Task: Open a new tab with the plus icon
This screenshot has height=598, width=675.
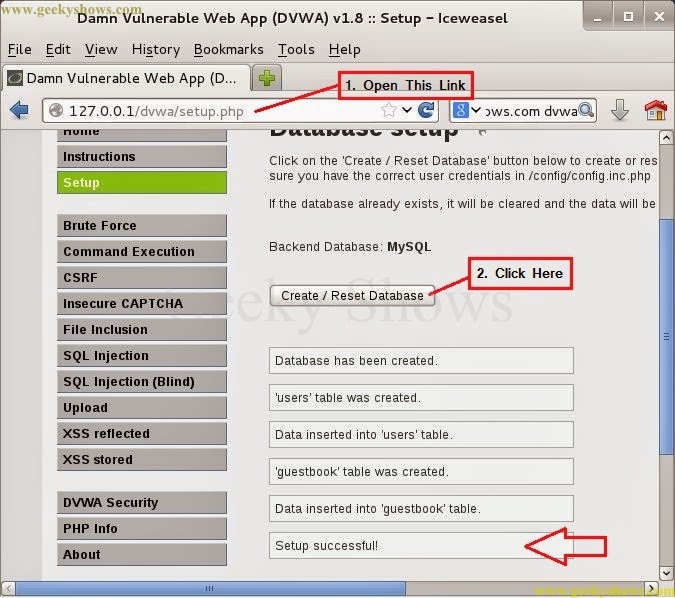Action: (268, 78)
